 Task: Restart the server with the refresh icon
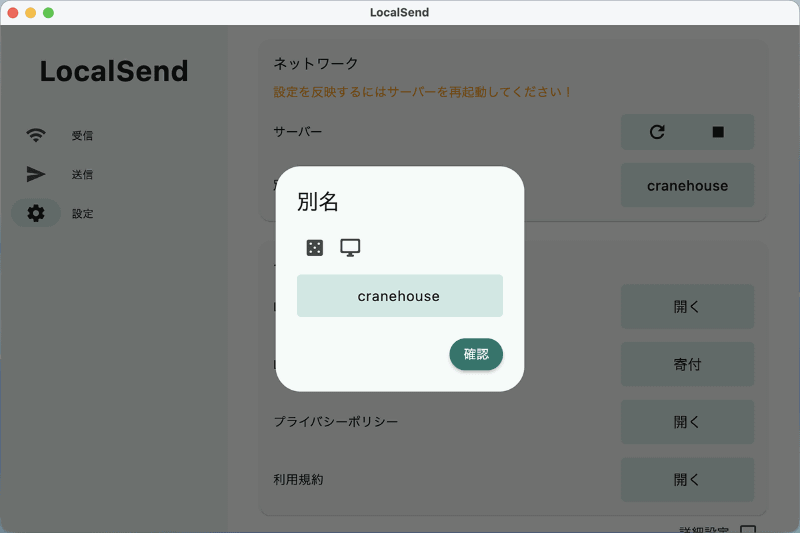[x=657, y=132]
